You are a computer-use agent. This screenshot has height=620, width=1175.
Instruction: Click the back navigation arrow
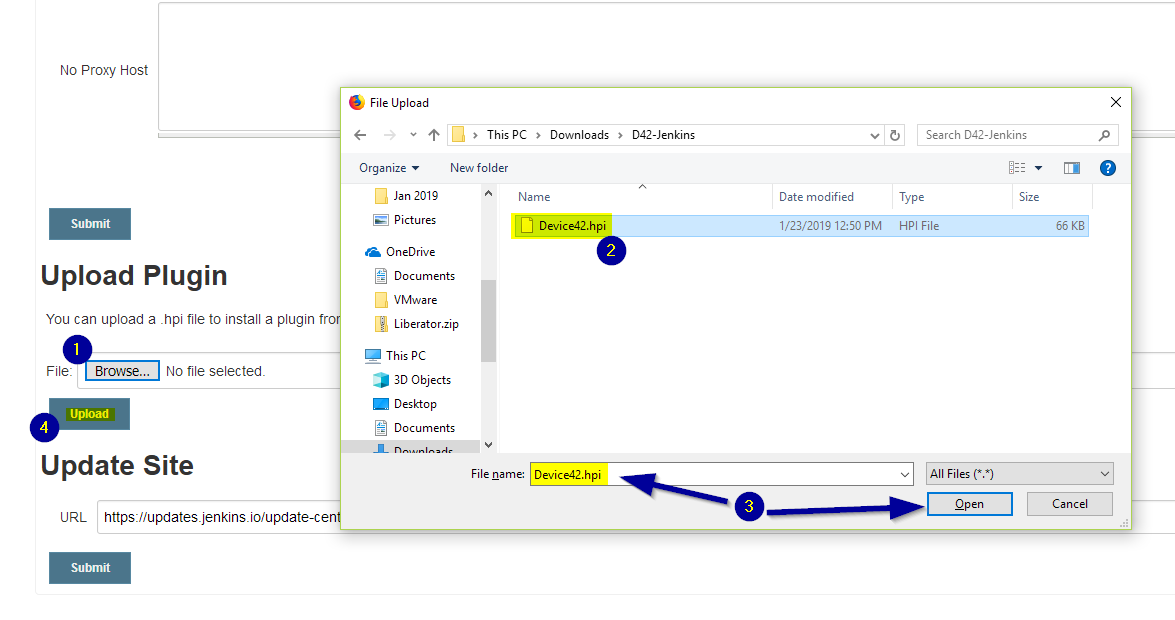coord(360,134)
